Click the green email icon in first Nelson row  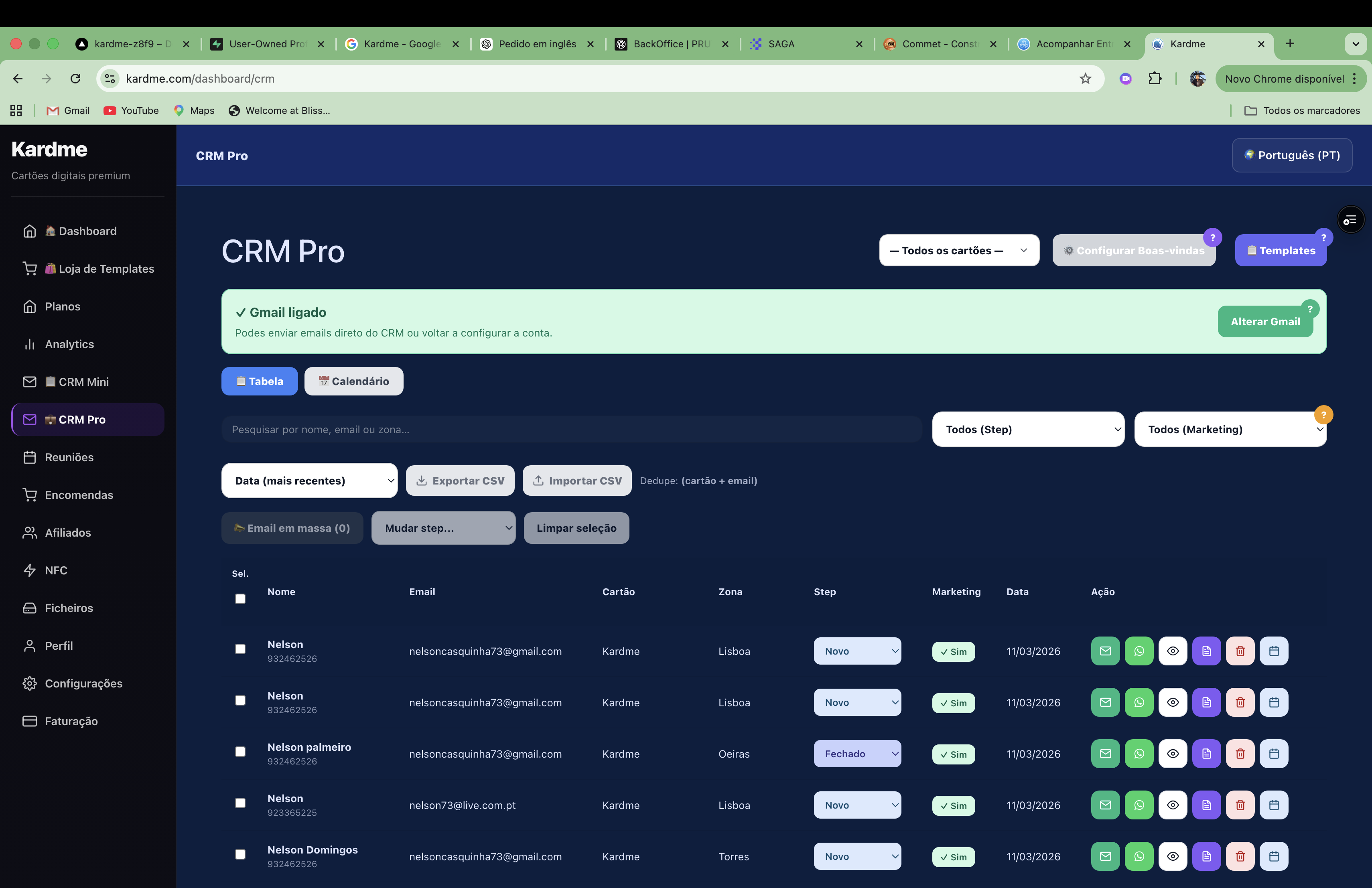pos(1105,651)
